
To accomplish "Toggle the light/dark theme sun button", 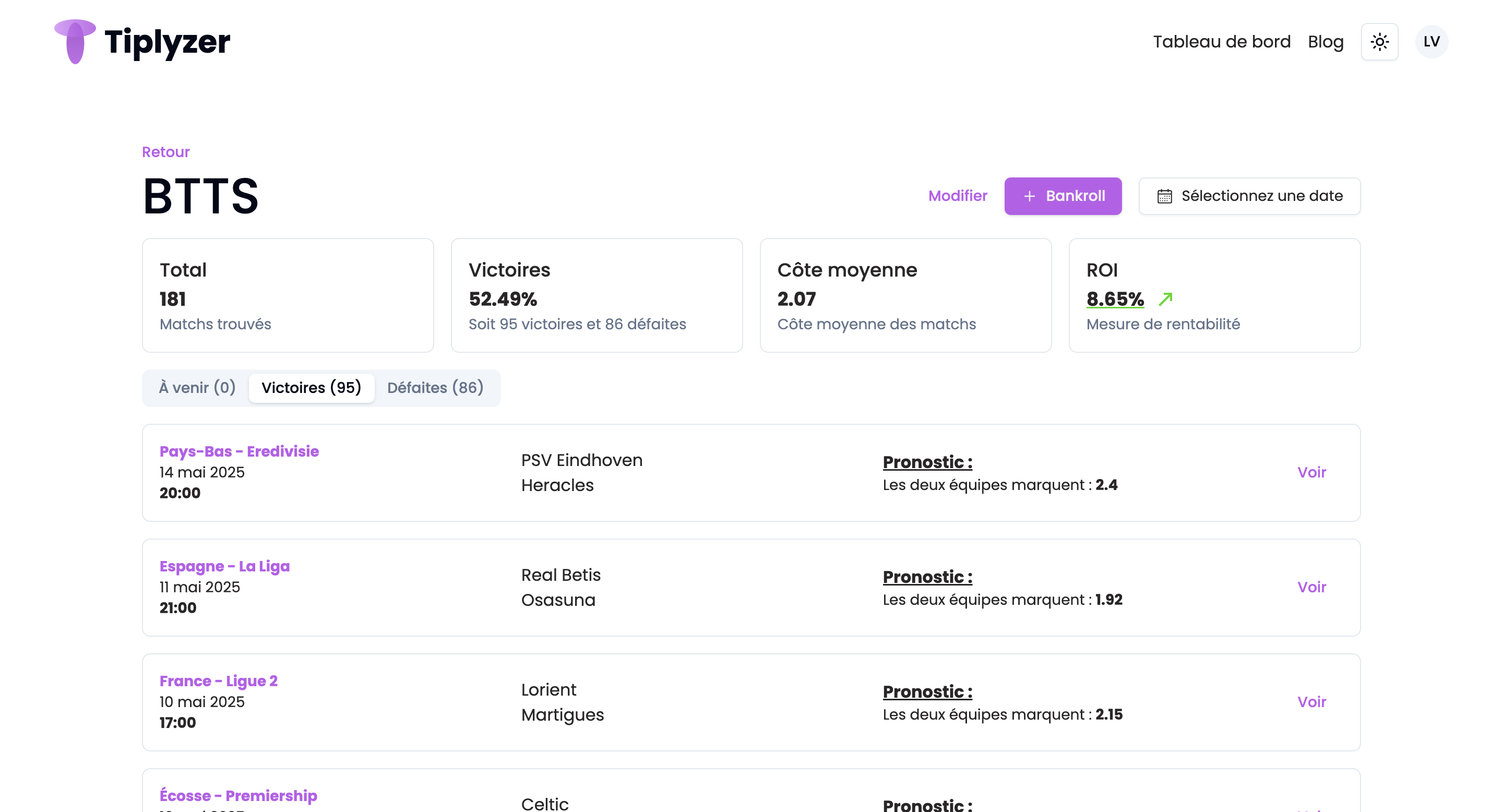I will pos(1379,42).
